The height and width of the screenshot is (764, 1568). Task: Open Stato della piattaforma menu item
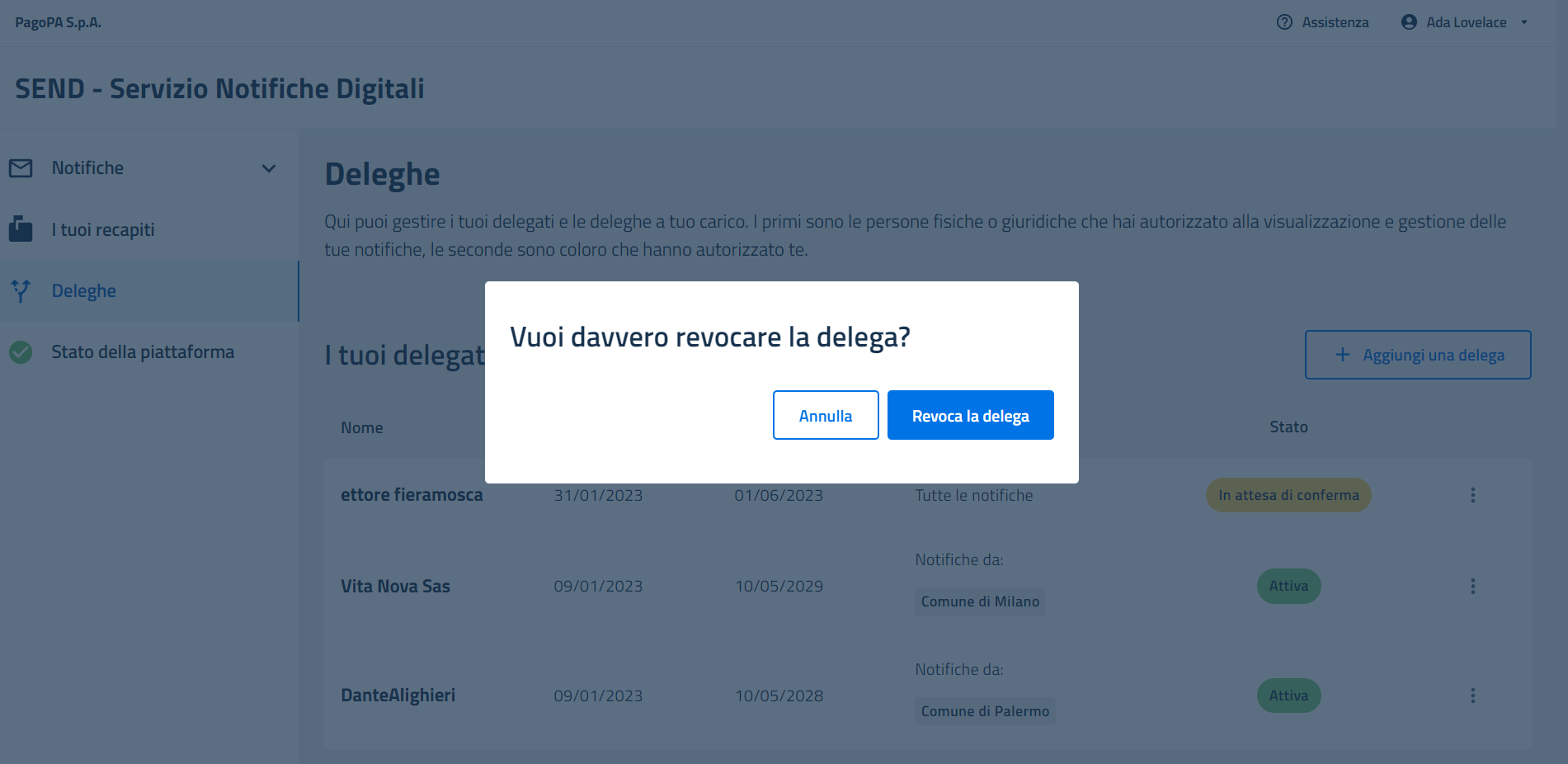pos(143,352)
